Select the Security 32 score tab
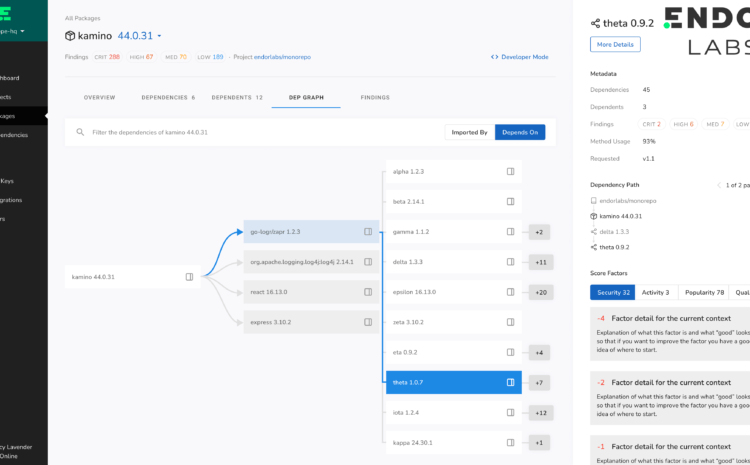This screenshot has height=465, width=750. point(613,292)
